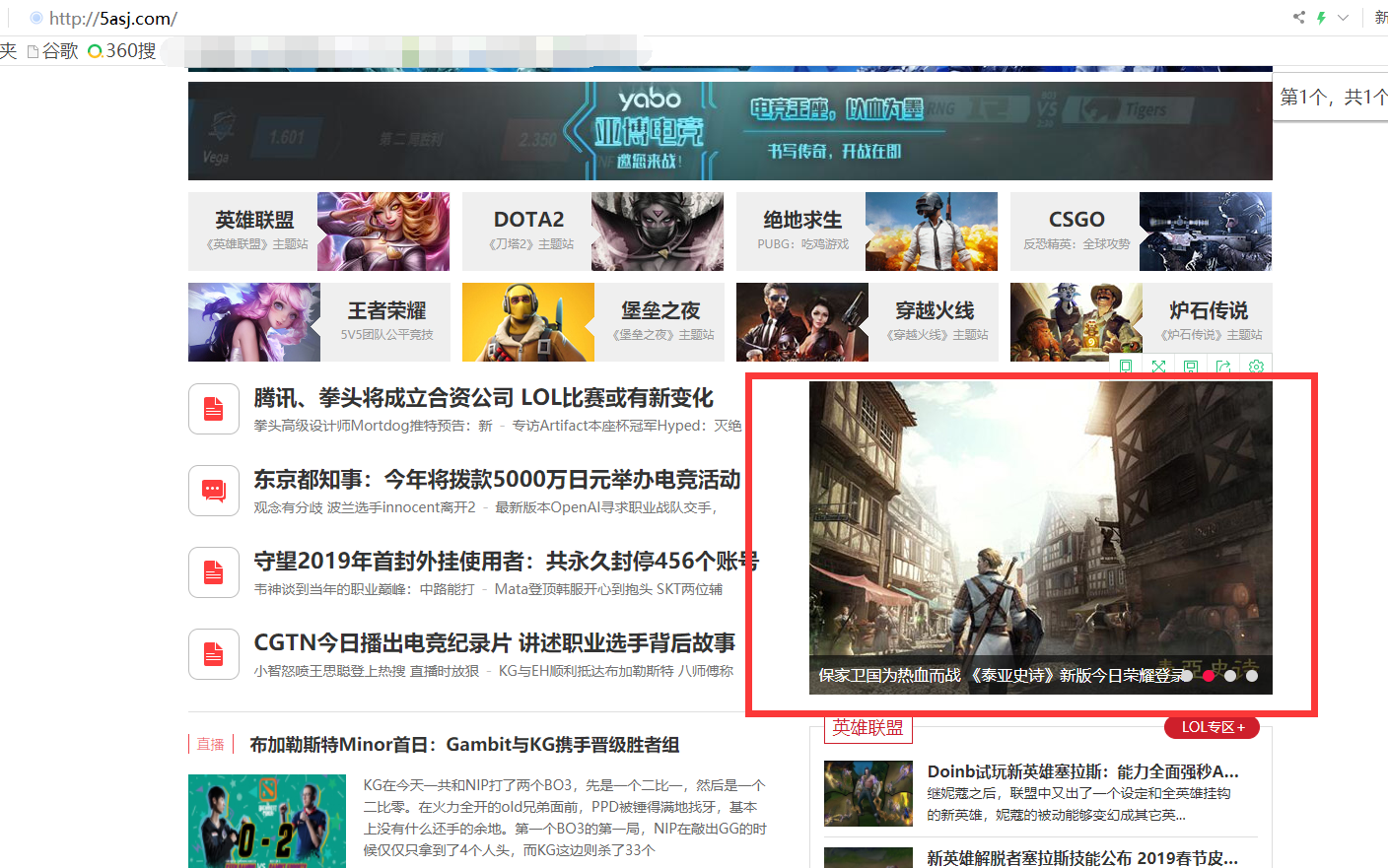Open article 布加勒斯特Minor首日

coord(464,745)
